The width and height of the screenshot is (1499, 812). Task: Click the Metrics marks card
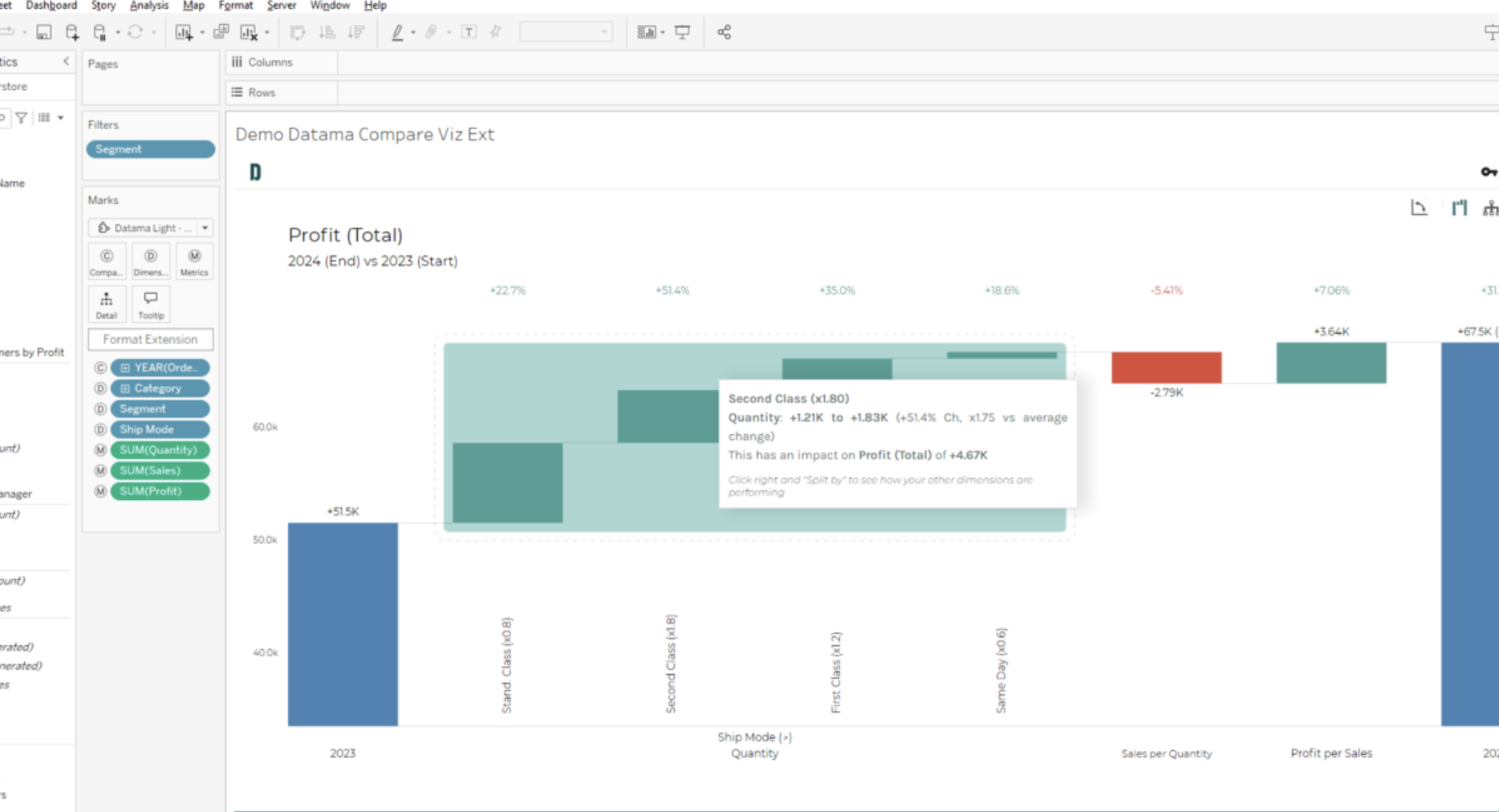coord(194,262)
